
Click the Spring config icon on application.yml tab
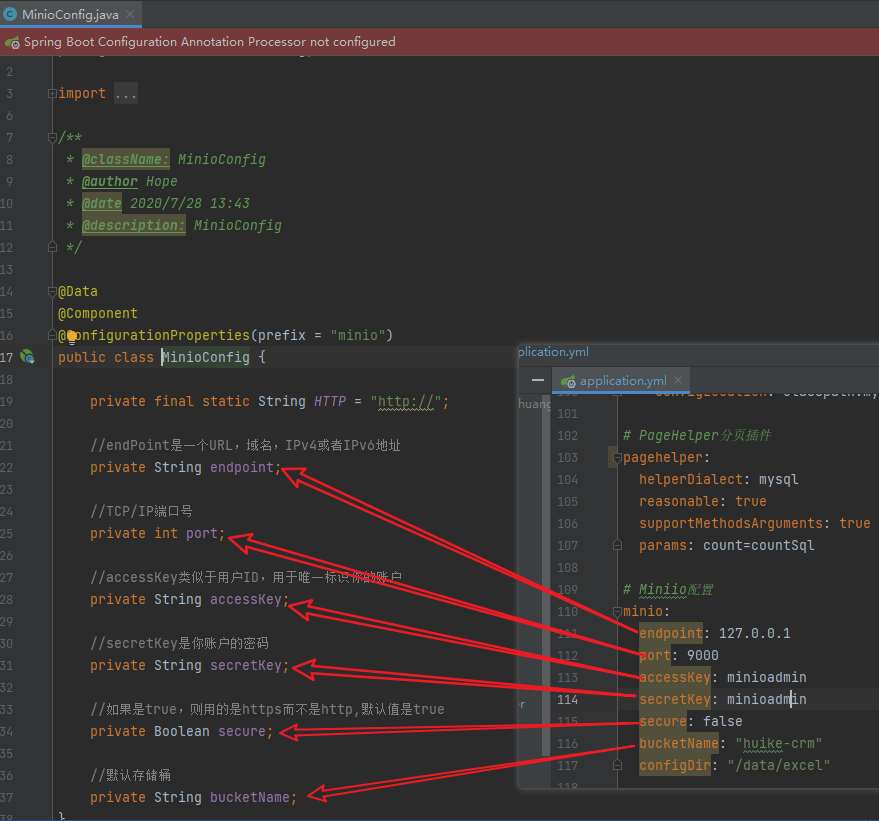568,382
